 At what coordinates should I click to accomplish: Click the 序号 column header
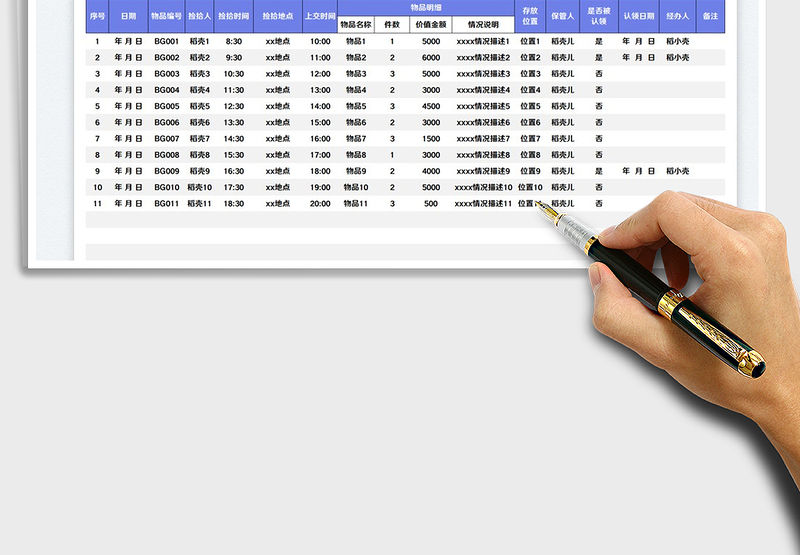(x=97, y=17)
